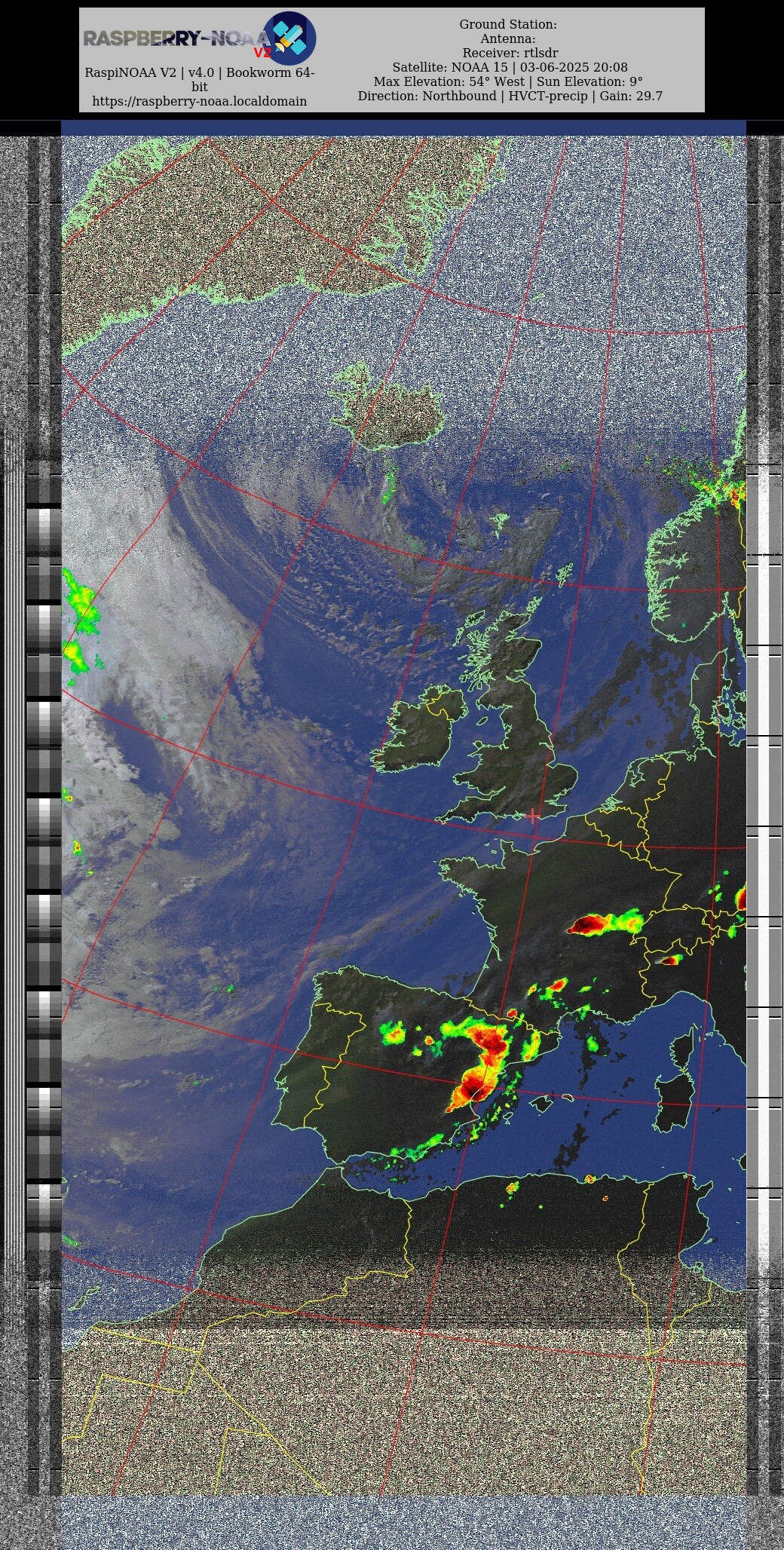
Task: Click the Raspberry-NOAA V2 satellite logo icon
Action: pyautogui.click(x=289, y=38)
